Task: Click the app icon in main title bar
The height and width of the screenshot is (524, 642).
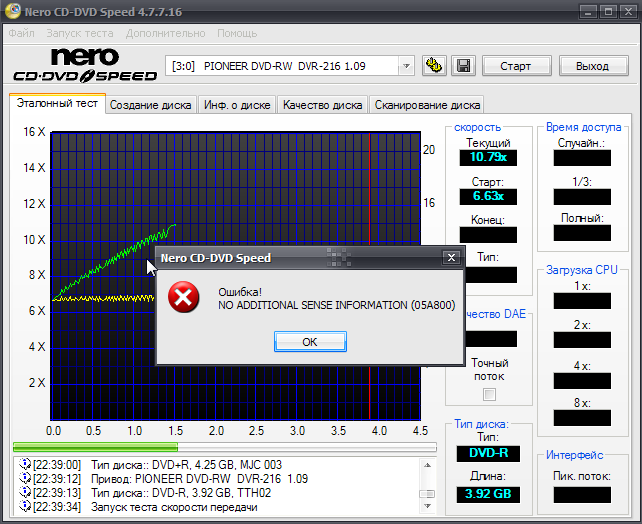Action: coord(11,13)
